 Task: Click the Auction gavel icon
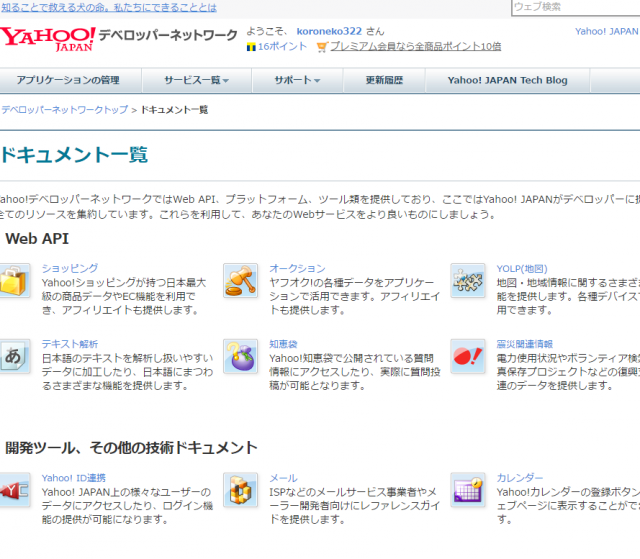coord(240,281)
